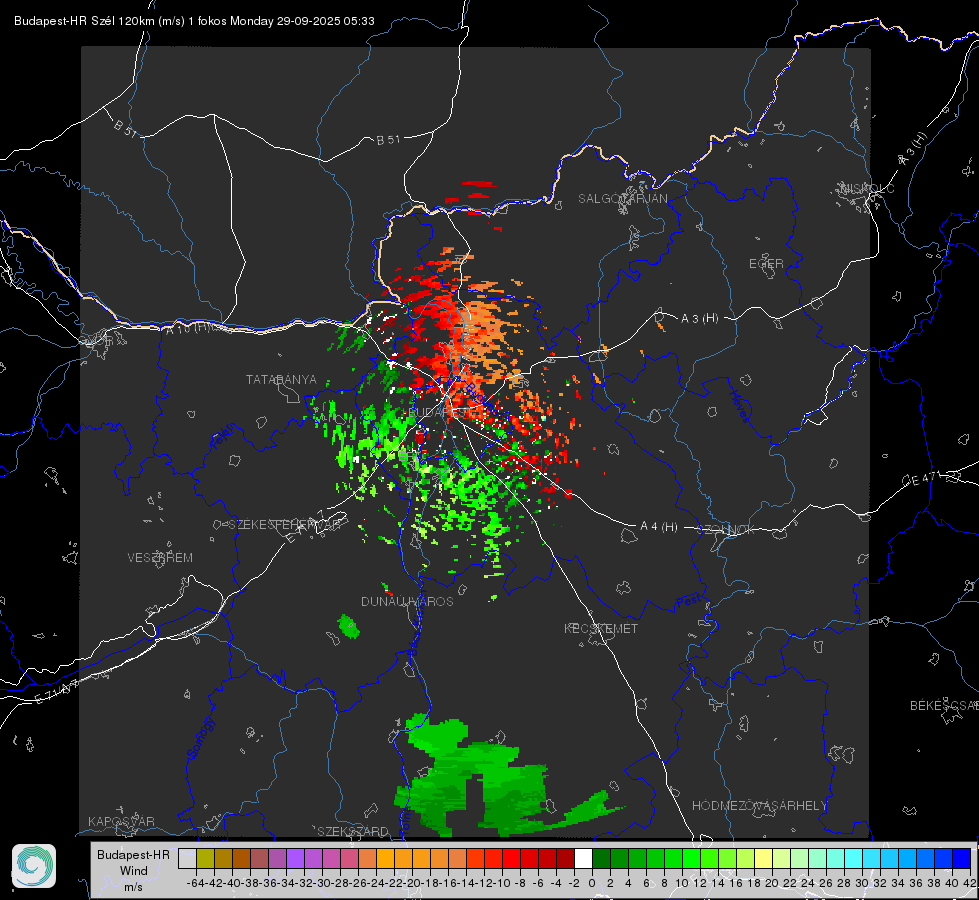Click the 42 value on the legend
This screenshot has width=979, height=900.
click(970, 883)
